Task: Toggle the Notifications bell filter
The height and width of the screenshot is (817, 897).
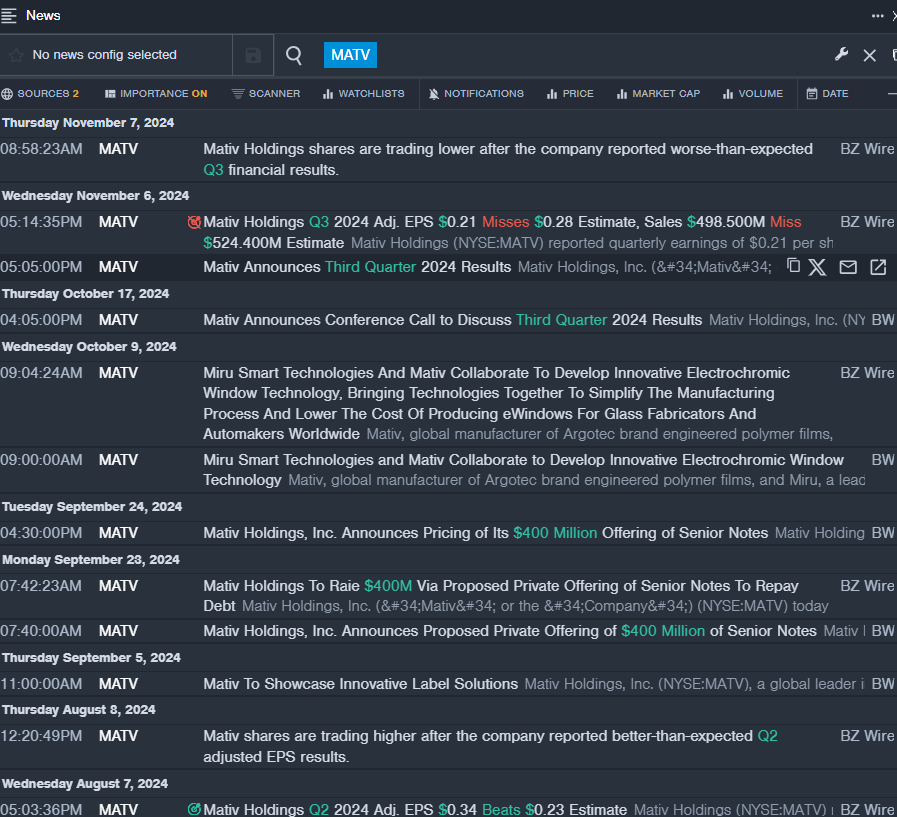Action: click(x=475, y=94)
